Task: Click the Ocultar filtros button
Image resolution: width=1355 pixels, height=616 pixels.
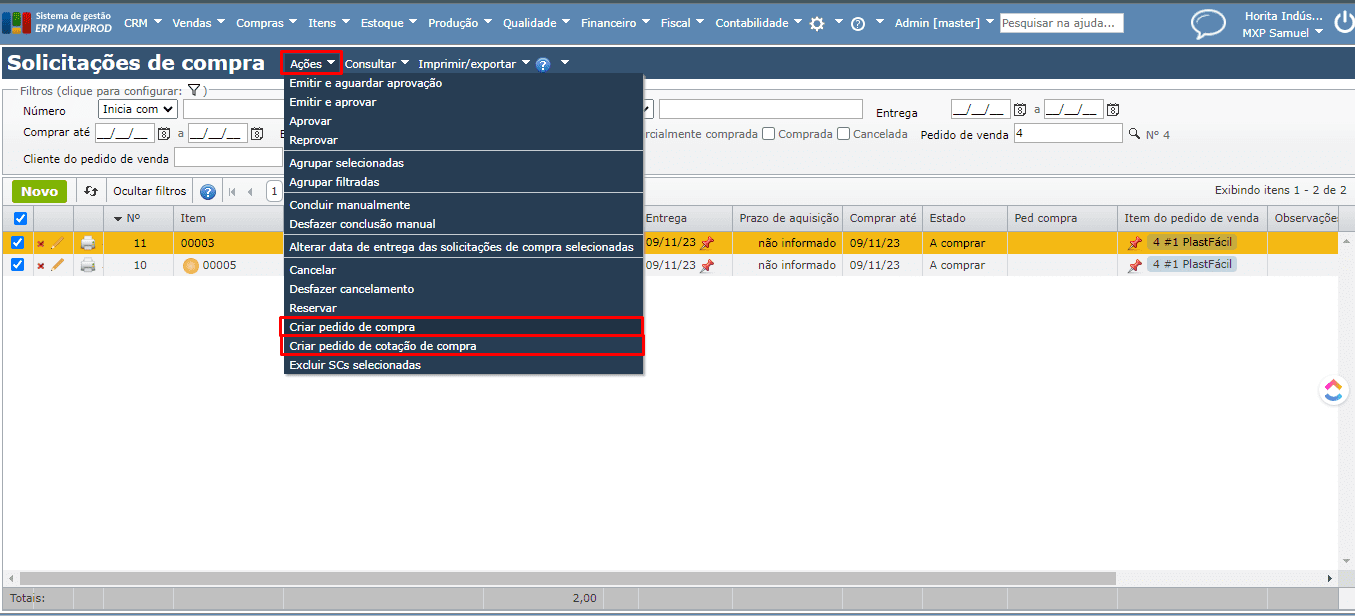Action: point(149,191)
